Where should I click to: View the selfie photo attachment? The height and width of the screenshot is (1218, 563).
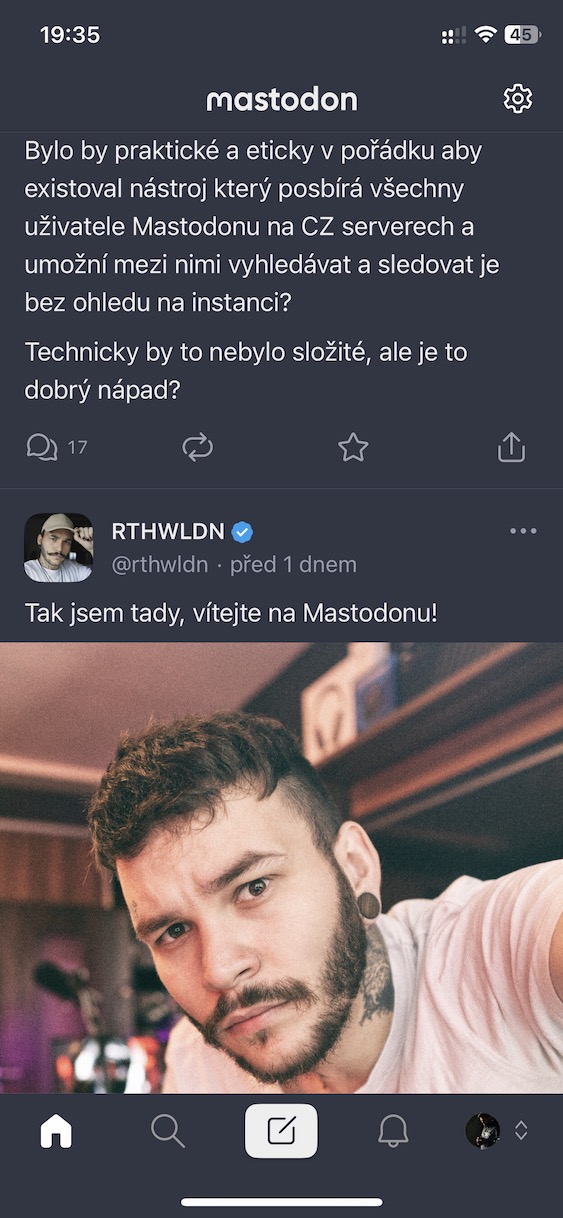pos(281,867)
